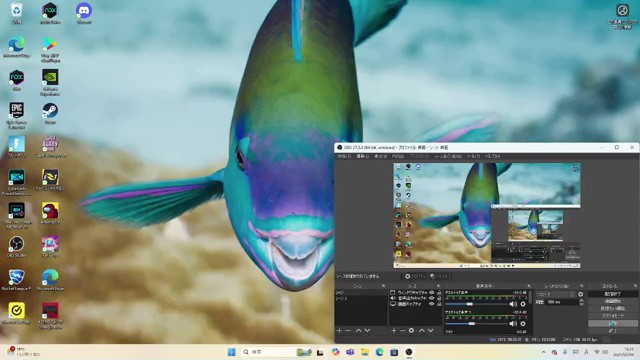Open the Edit menu in OBS
Screen dimensions: 640x360
pyautogui.click(x=362, y=156)
